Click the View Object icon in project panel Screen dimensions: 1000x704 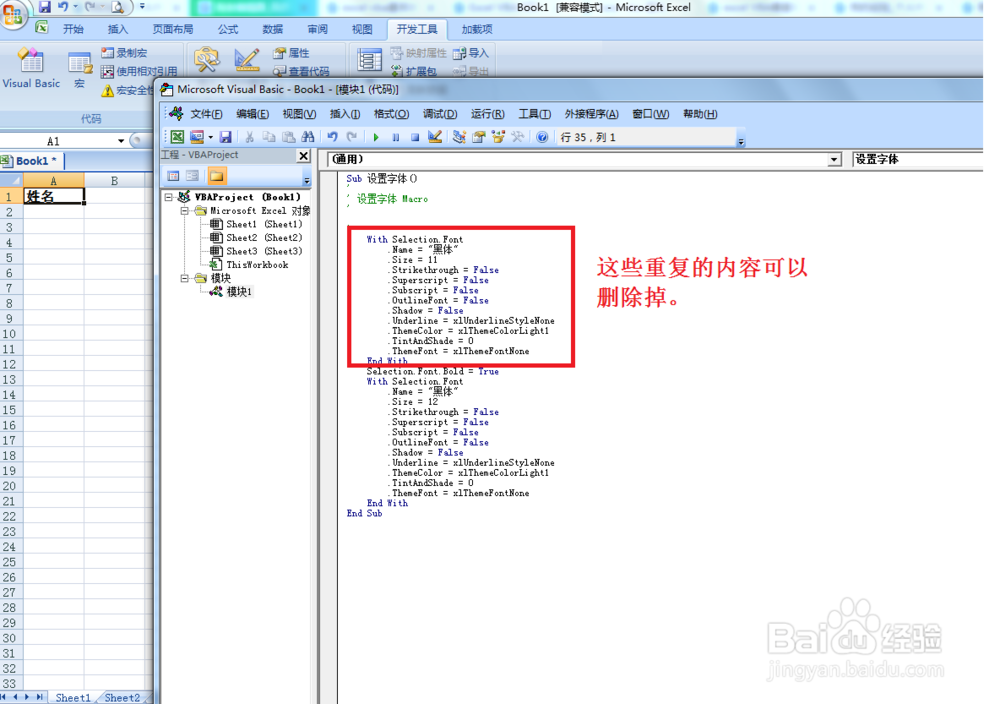click(x=192, y=176)
